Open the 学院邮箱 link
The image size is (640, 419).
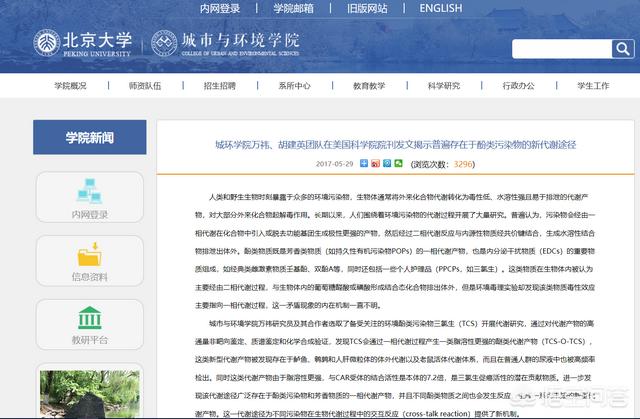[293, 8]
